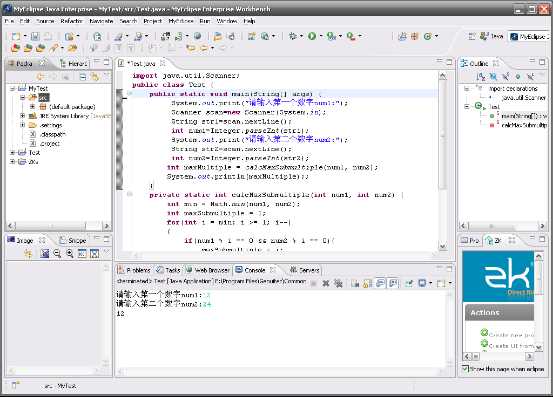Click the Sort icon in the Outline toolbar

(x=481, y=76)
